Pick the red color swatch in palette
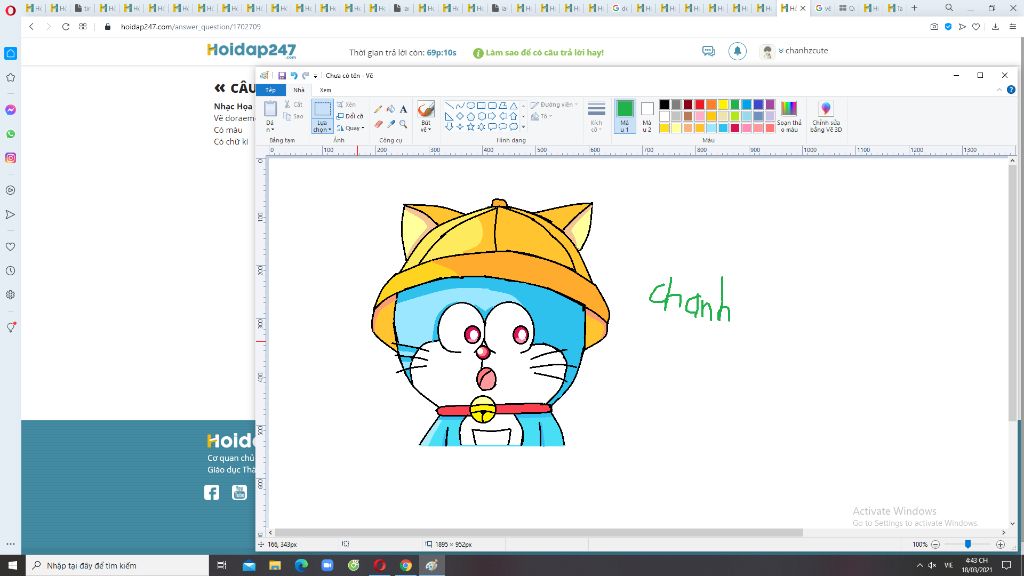This screenshot has height=576, width=1024. 699,104
